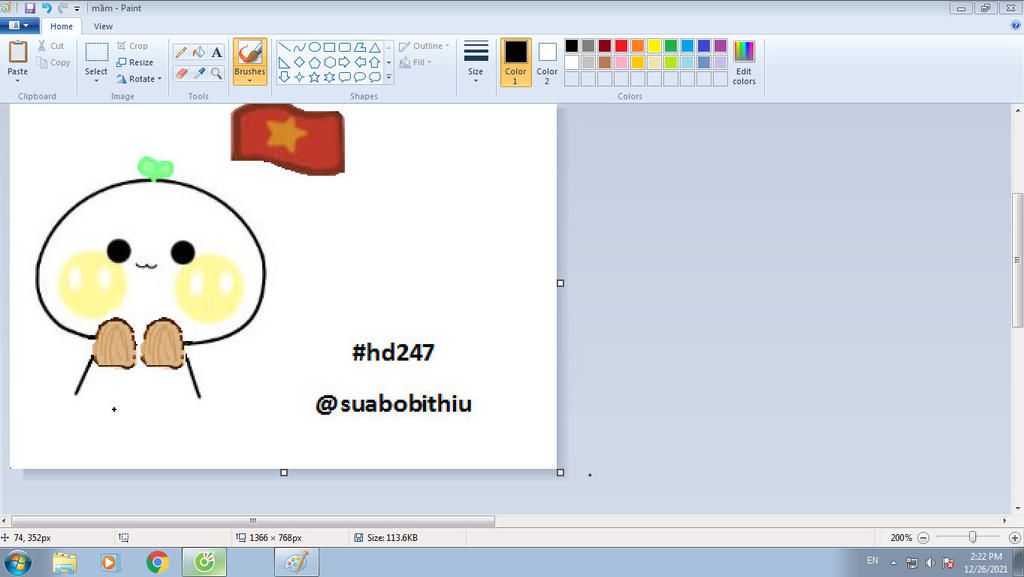Expand the Brushes dropdown arrow
The image size is (1024, 577).
pyautogui.click(x=249, y=80)
